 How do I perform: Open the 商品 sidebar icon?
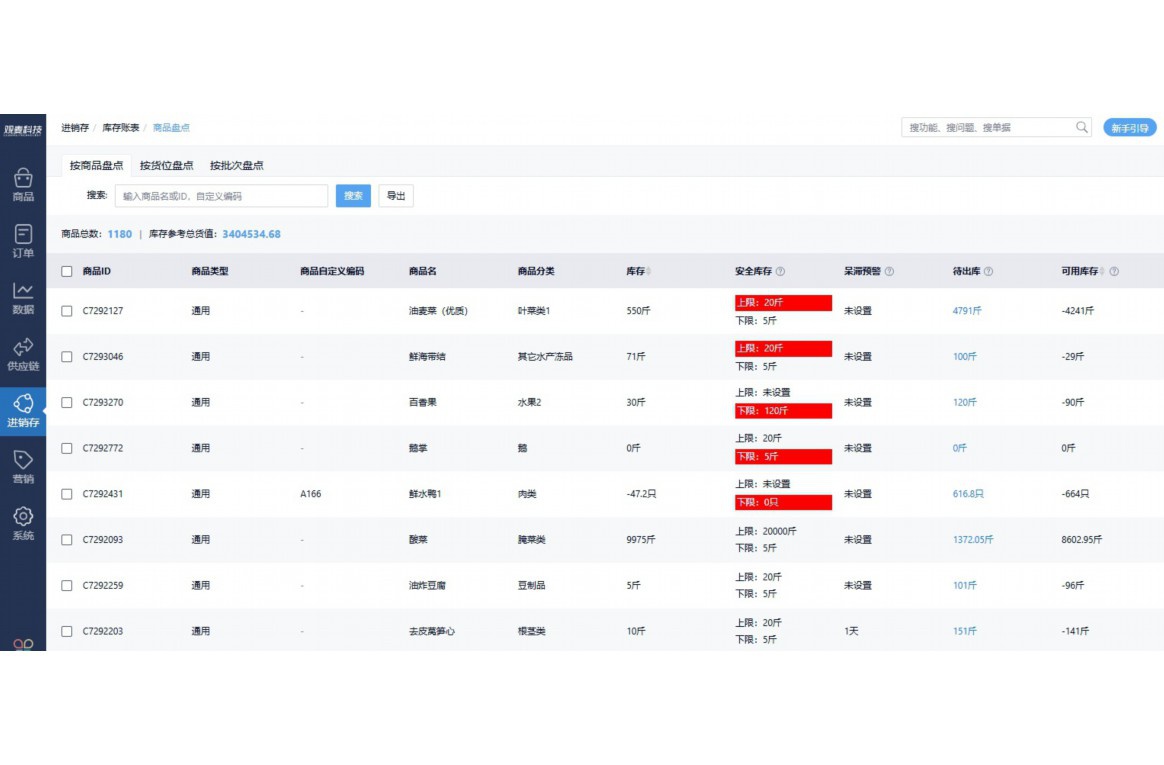tap(23, 179)
